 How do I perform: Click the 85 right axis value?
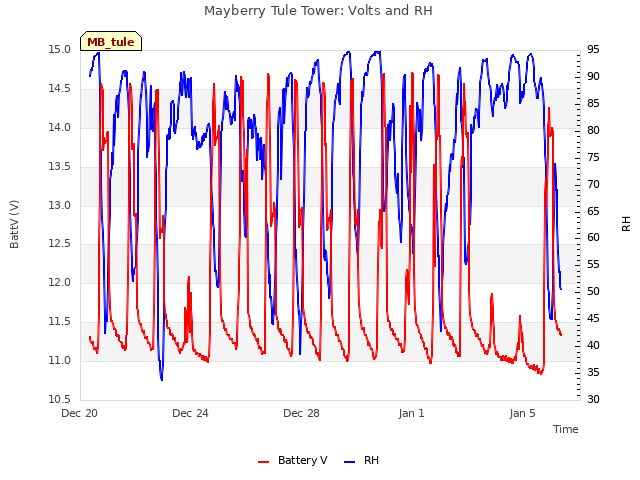tap(593, 103)
